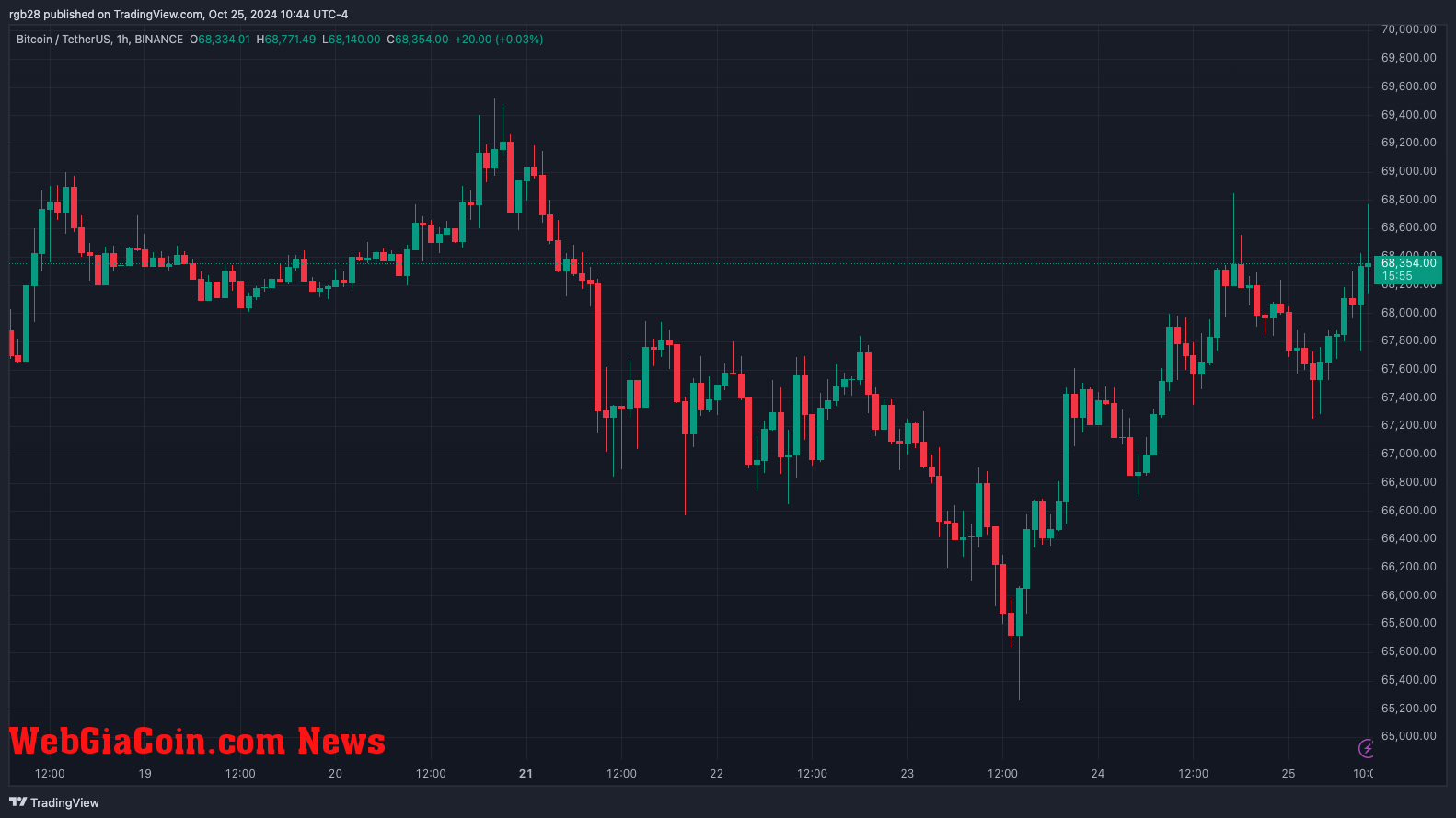Click the 67,600.00 price axis label
This screenshot has width=1456, height=818.
1409,369
